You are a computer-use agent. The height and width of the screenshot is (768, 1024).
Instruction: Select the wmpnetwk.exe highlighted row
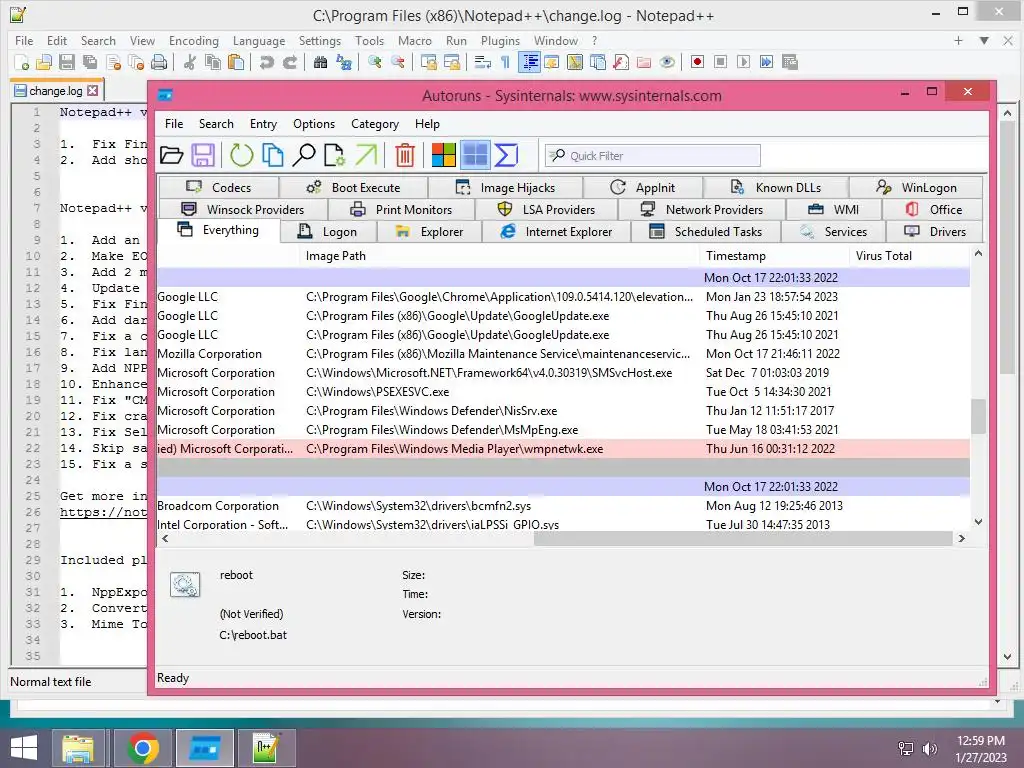click(564, 449)
